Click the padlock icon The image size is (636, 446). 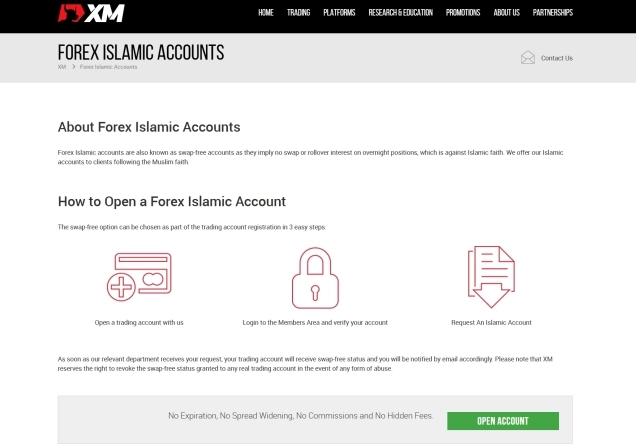point(315,278)
